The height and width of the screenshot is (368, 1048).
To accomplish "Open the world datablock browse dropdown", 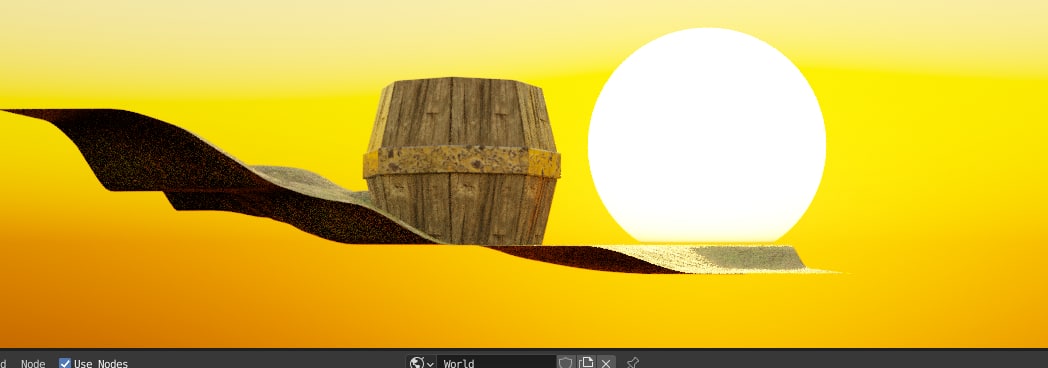I will pyautogui.click(x=422, y=363).
